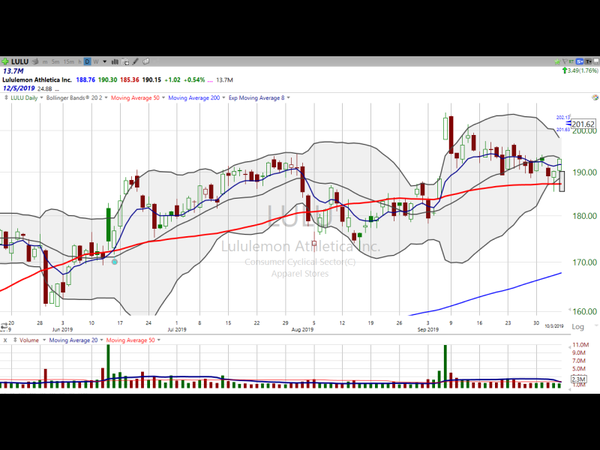Click the blue panel layout icon
600x450 pixels.
pos(579,62)
